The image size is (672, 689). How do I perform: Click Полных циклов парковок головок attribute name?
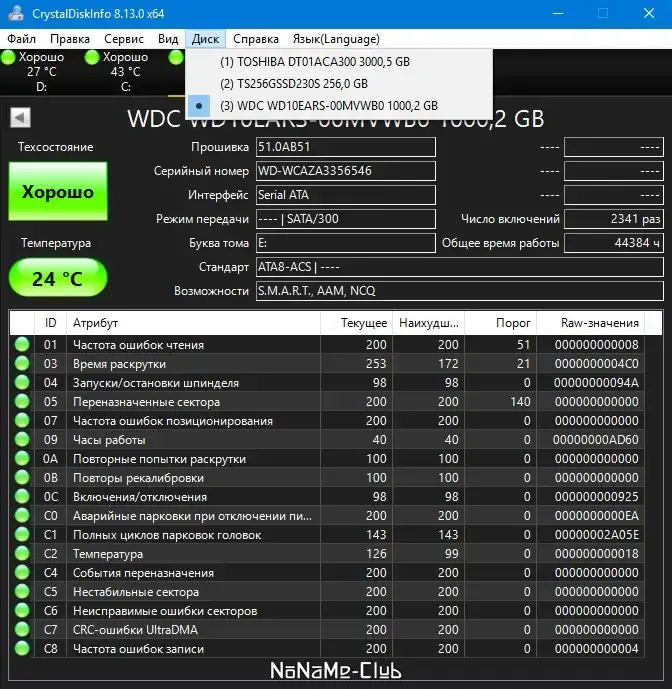point(167,535)
